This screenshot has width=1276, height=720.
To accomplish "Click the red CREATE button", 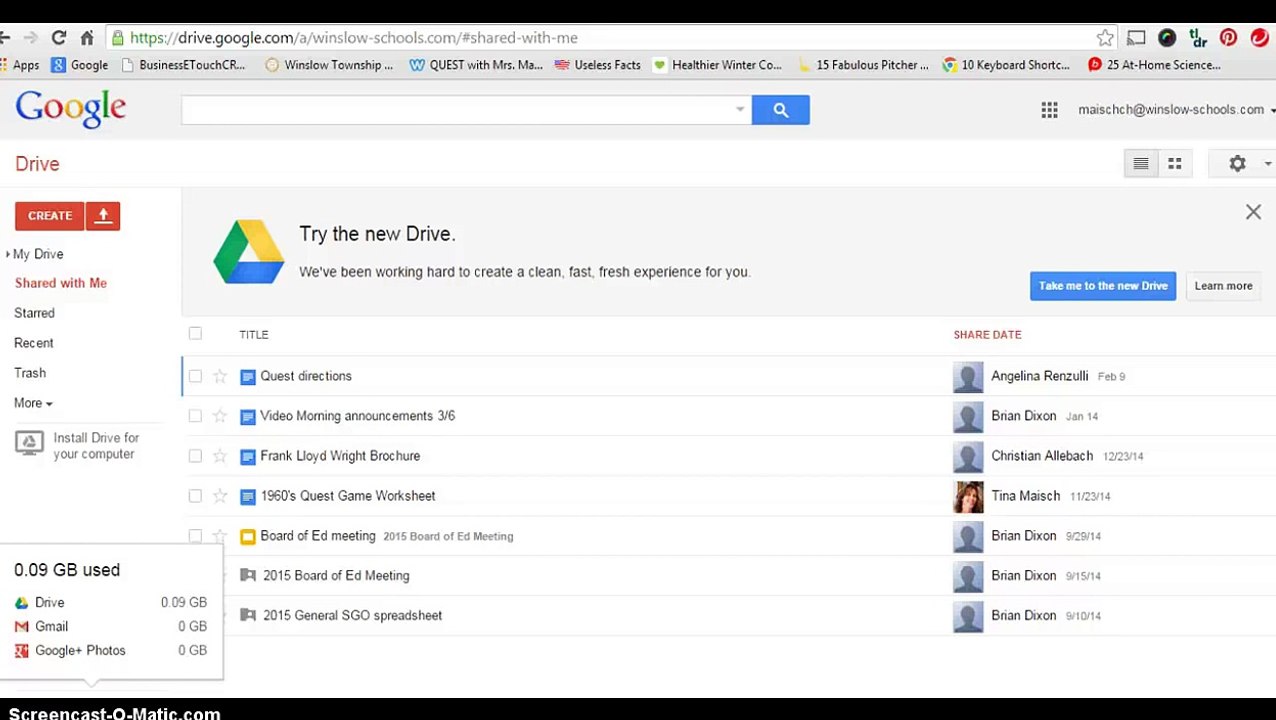I will 50,216.
